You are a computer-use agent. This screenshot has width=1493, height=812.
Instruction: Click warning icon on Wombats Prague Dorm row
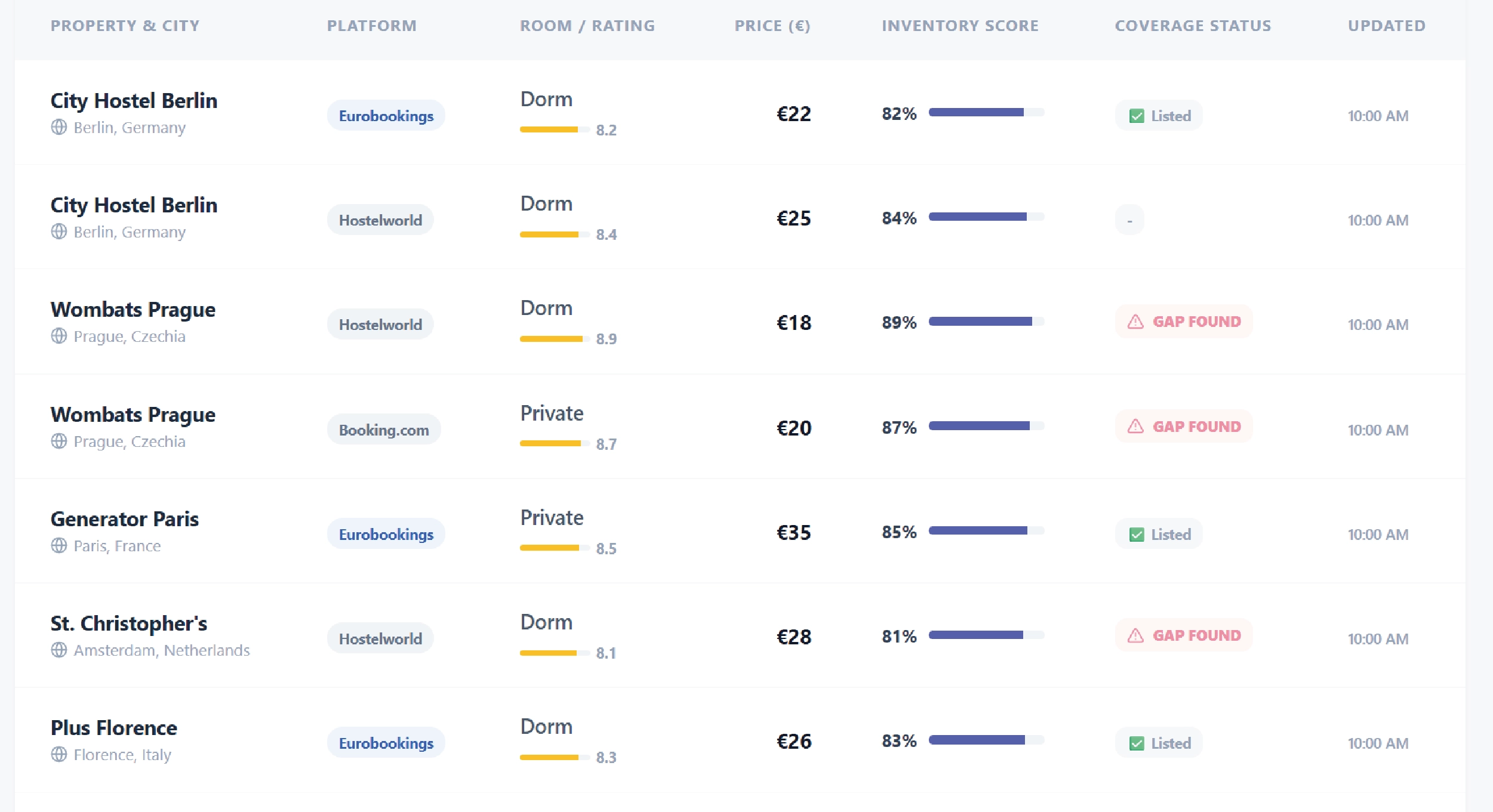[1135, 322]
